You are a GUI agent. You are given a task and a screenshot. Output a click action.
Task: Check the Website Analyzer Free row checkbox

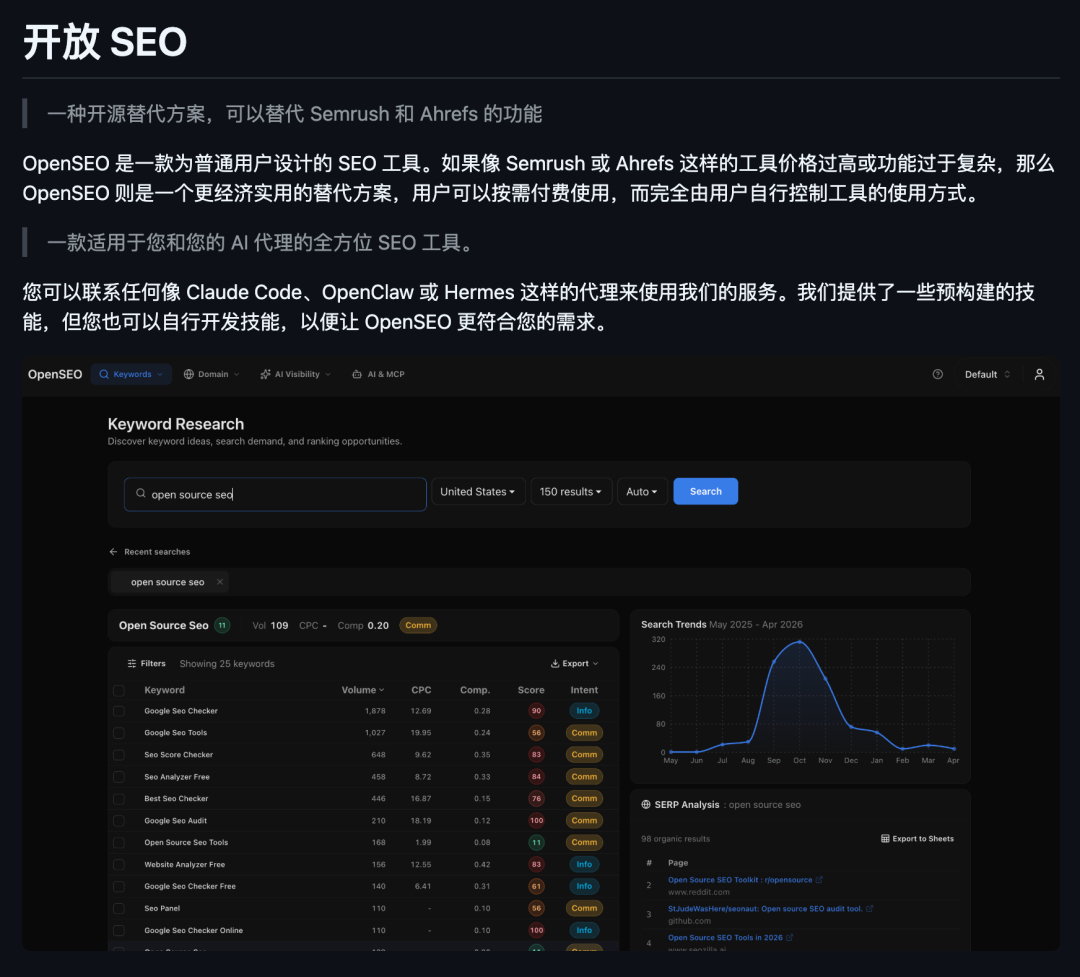point(118,865)
